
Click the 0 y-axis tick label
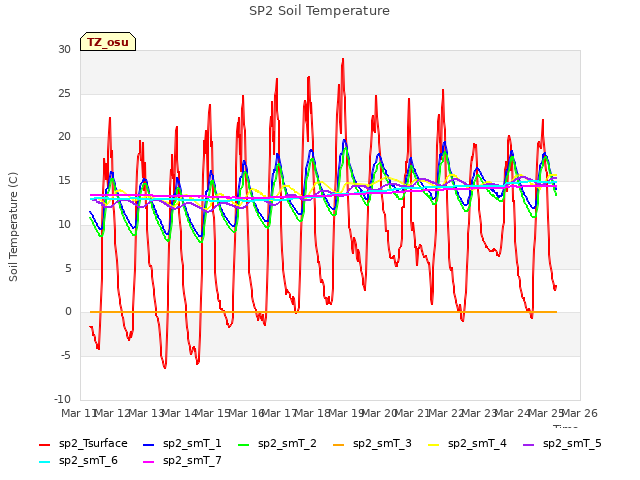(x=68, y=312)
